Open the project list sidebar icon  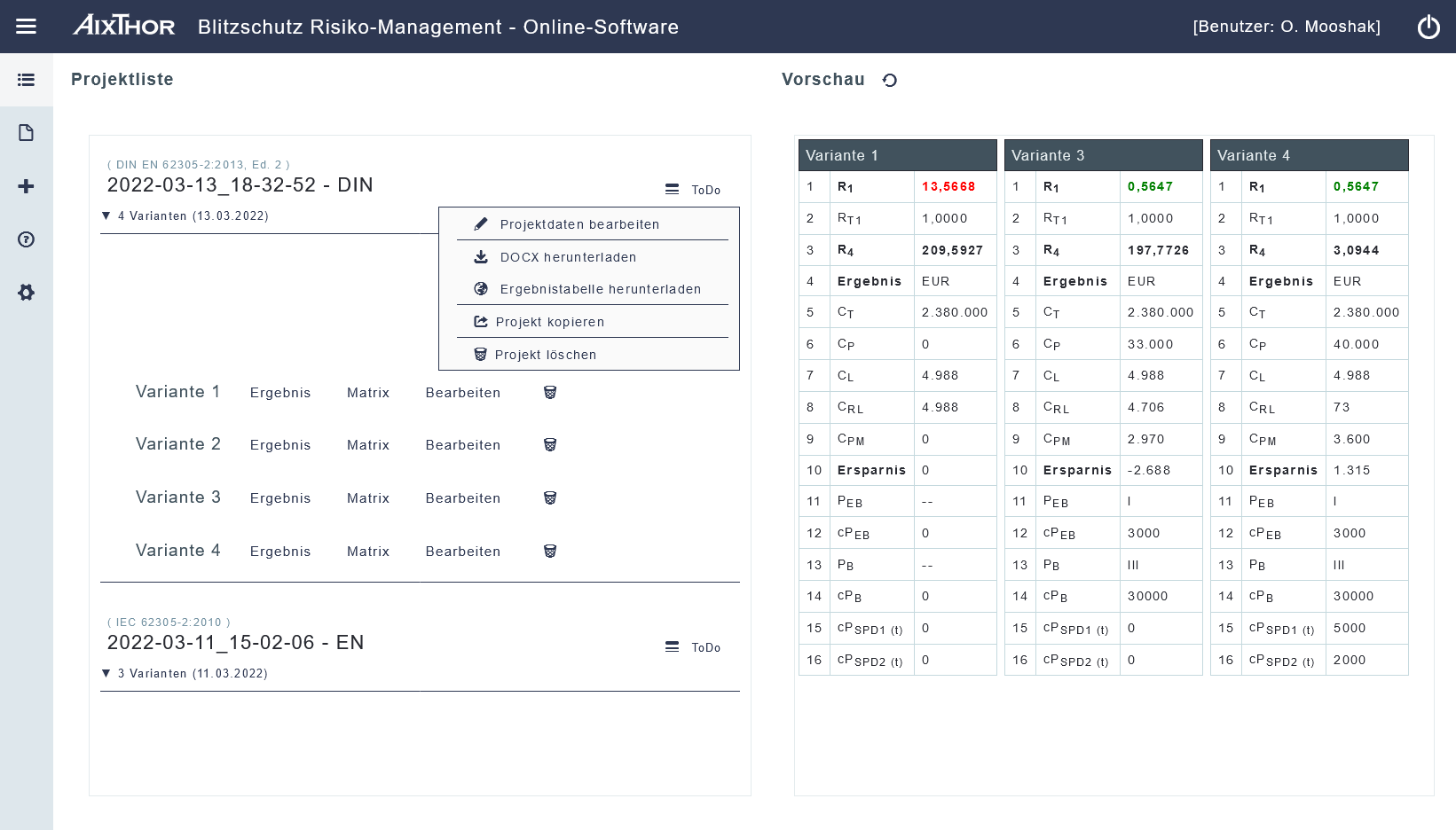[26, 80]
